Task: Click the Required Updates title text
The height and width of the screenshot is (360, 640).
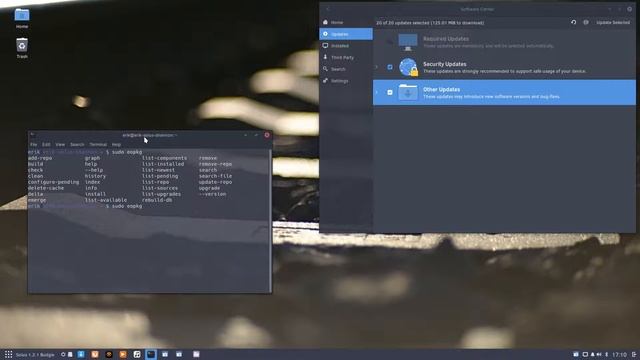Action: (x=446, y=39)
